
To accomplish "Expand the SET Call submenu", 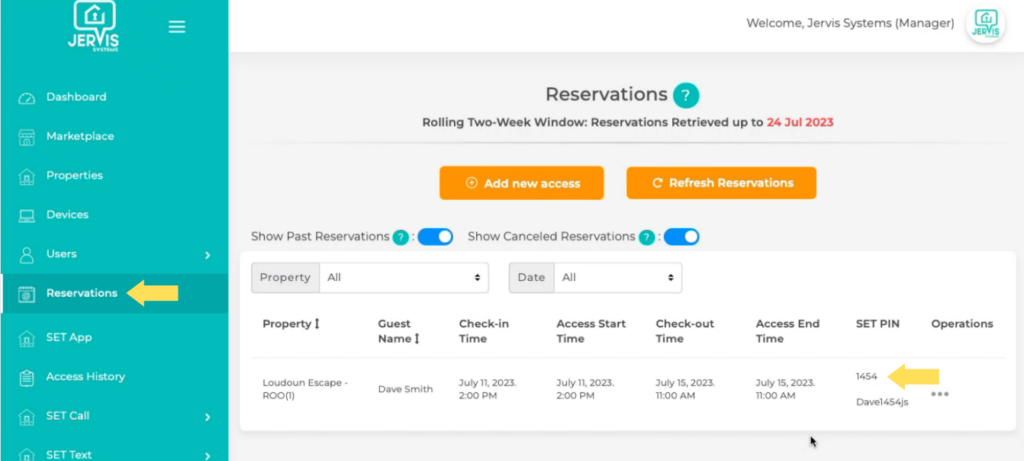I will point(207,416).
